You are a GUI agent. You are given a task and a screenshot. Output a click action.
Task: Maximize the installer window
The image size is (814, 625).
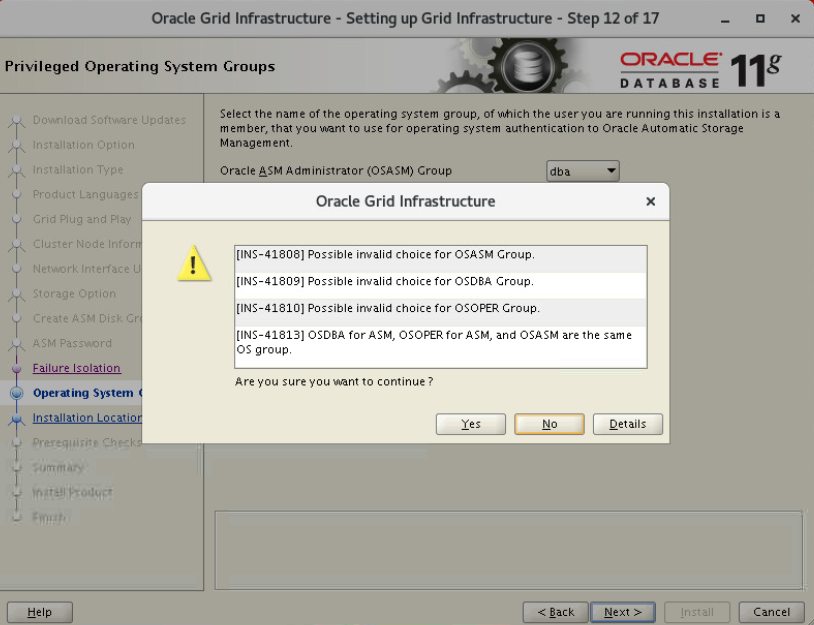click(x=760, y=19)
